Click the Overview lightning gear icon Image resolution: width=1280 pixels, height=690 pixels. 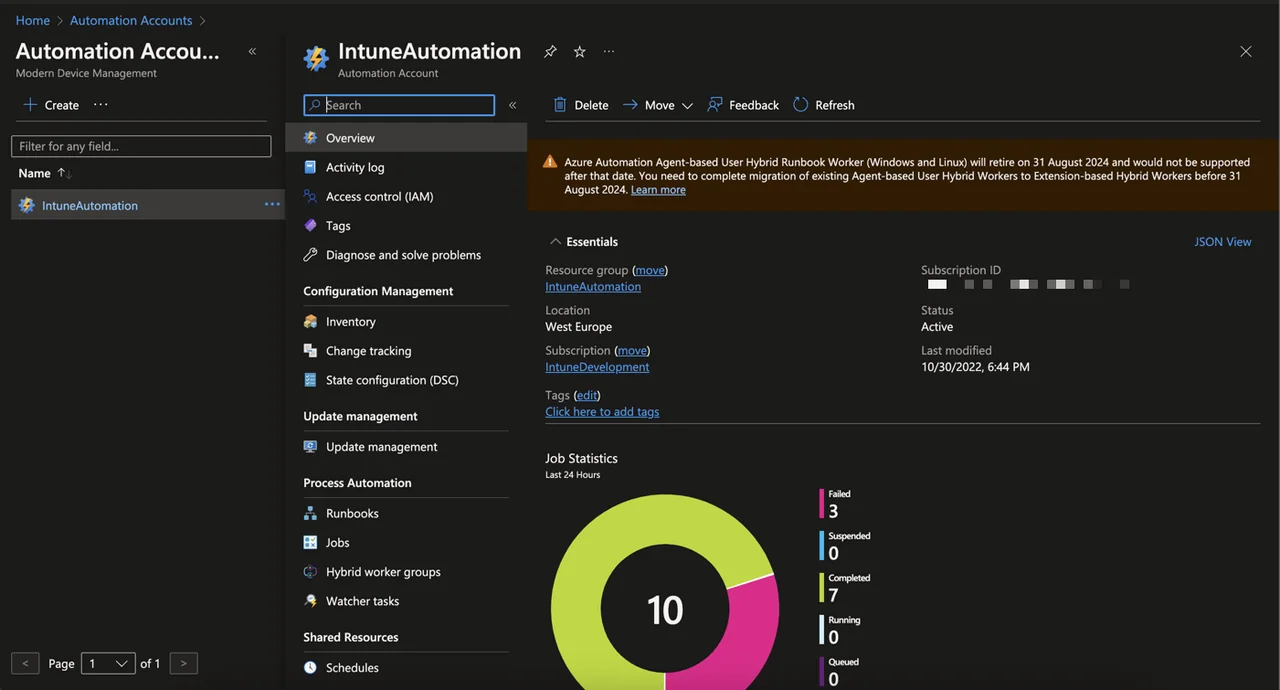[x=310, y=138]
